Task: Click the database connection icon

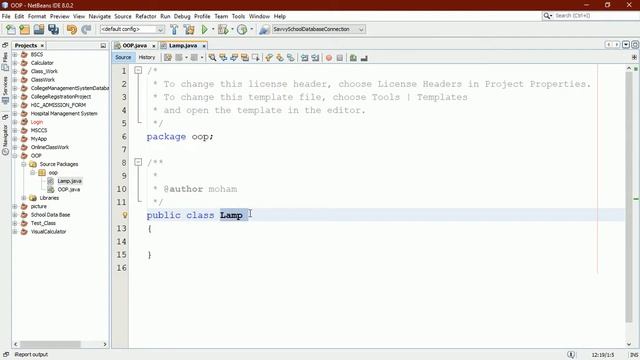Action: [x=264, y=29]
